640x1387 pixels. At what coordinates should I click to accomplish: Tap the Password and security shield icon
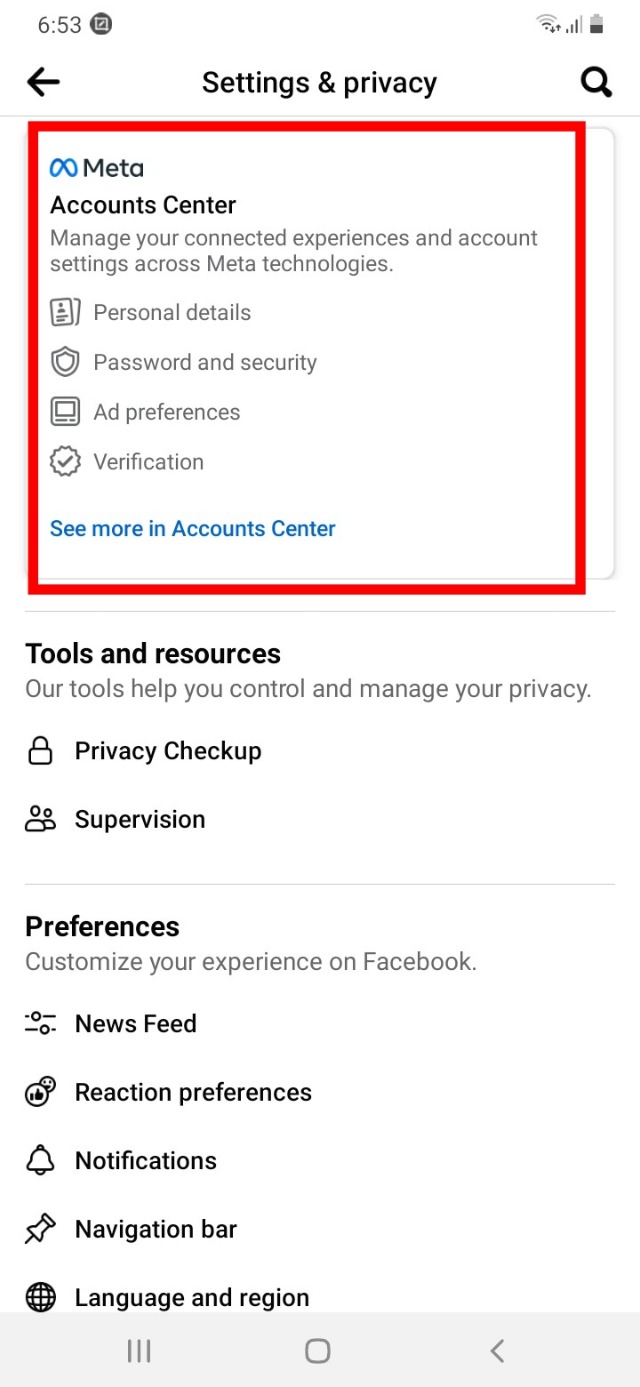tap(65, 362)
